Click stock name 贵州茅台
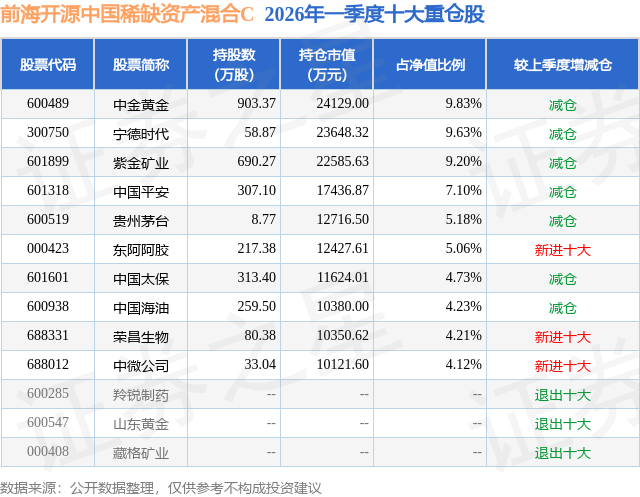This screenshot has height=497, width=640. point(141,221)
